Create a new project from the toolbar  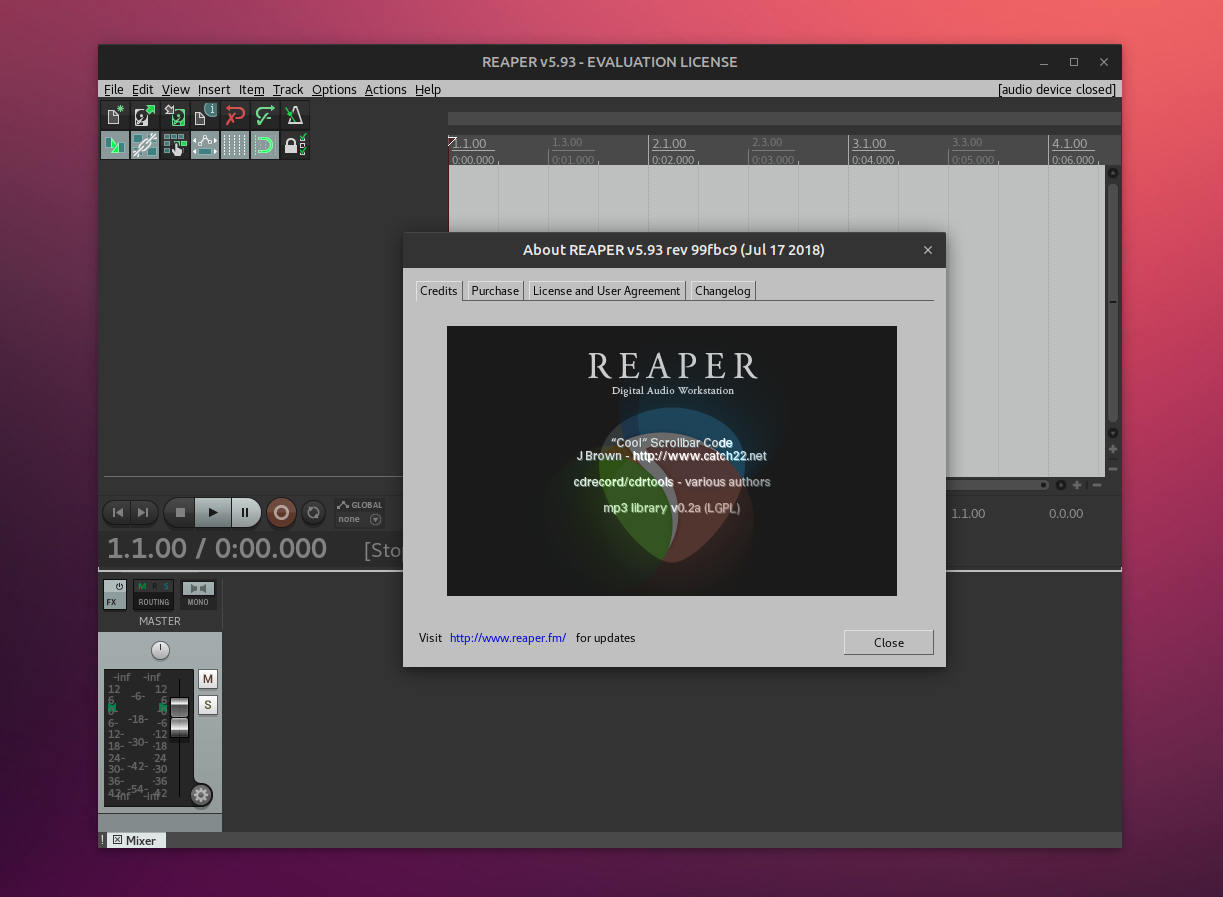[115, 115]
